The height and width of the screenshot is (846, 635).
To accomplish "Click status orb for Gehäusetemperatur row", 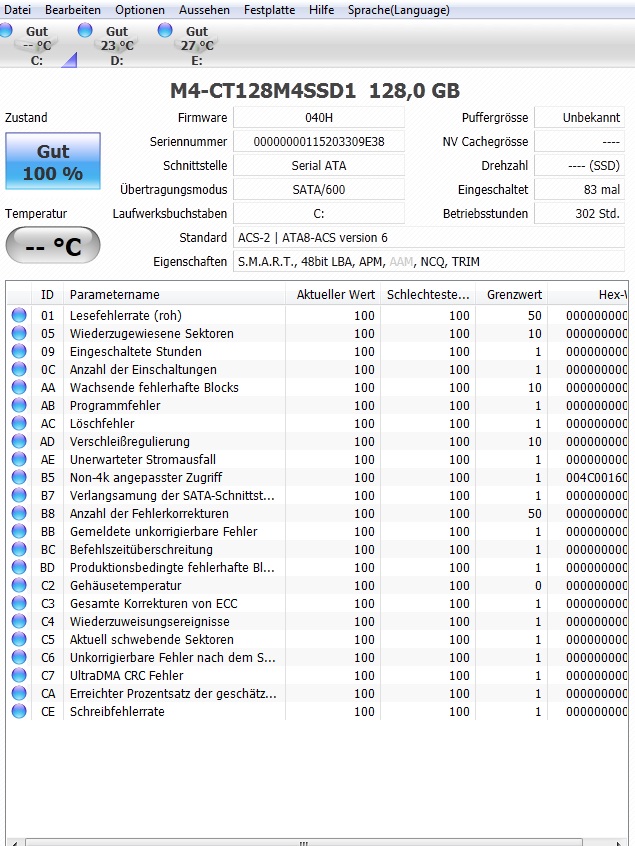I will (x=19, y=585).
